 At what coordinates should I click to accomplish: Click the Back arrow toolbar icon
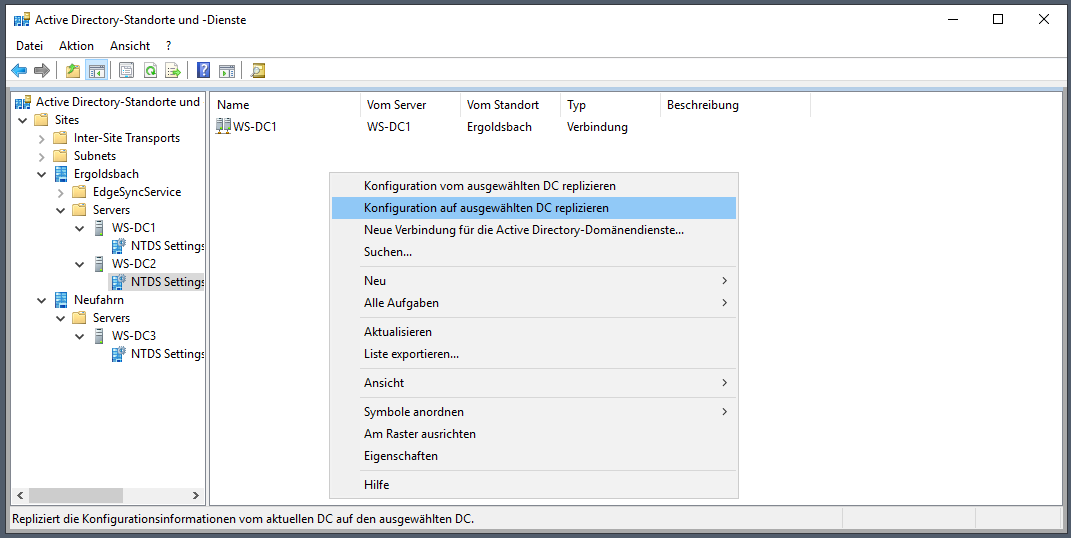click(19, 70)
